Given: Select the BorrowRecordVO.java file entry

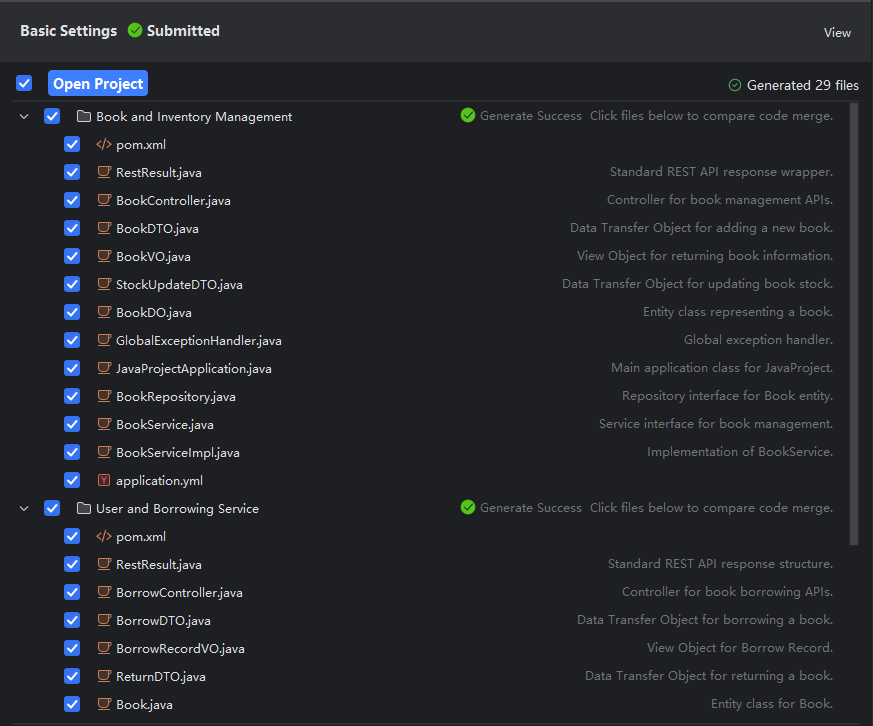Looking at the screenshot, I should click(180, 649).
